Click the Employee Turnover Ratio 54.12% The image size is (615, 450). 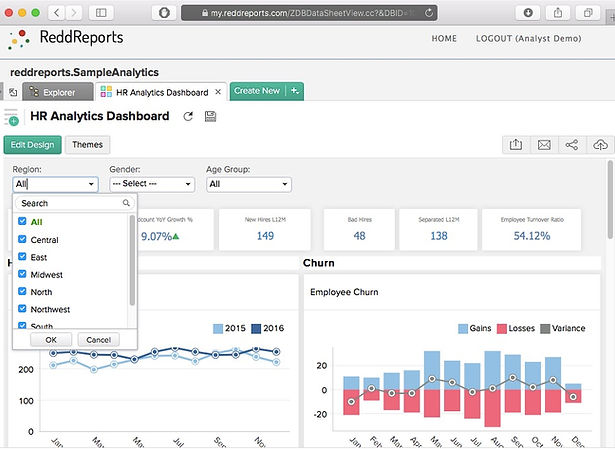coord(532,236)
